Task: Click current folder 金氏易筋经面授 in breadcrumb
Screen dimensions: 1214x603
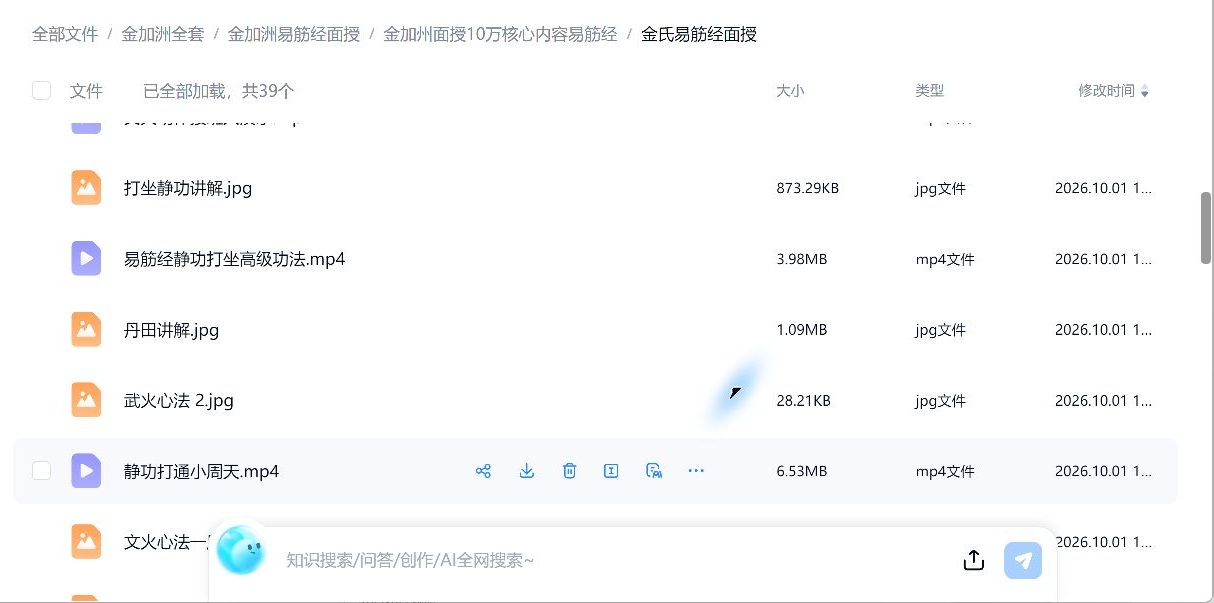Action: [699, 34]
